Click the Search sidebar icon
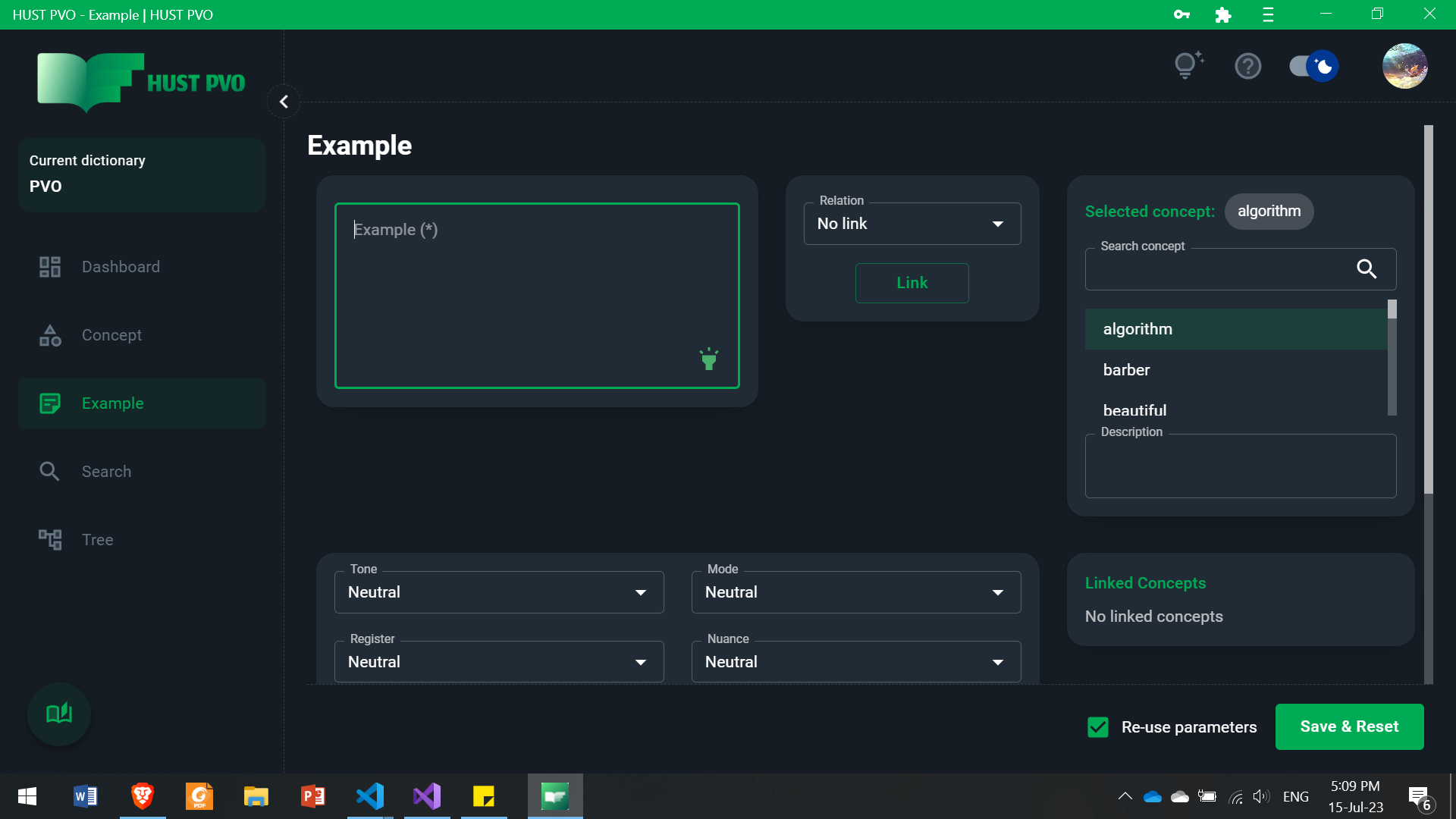This screenshot has height=819, width=1456. 49,471
